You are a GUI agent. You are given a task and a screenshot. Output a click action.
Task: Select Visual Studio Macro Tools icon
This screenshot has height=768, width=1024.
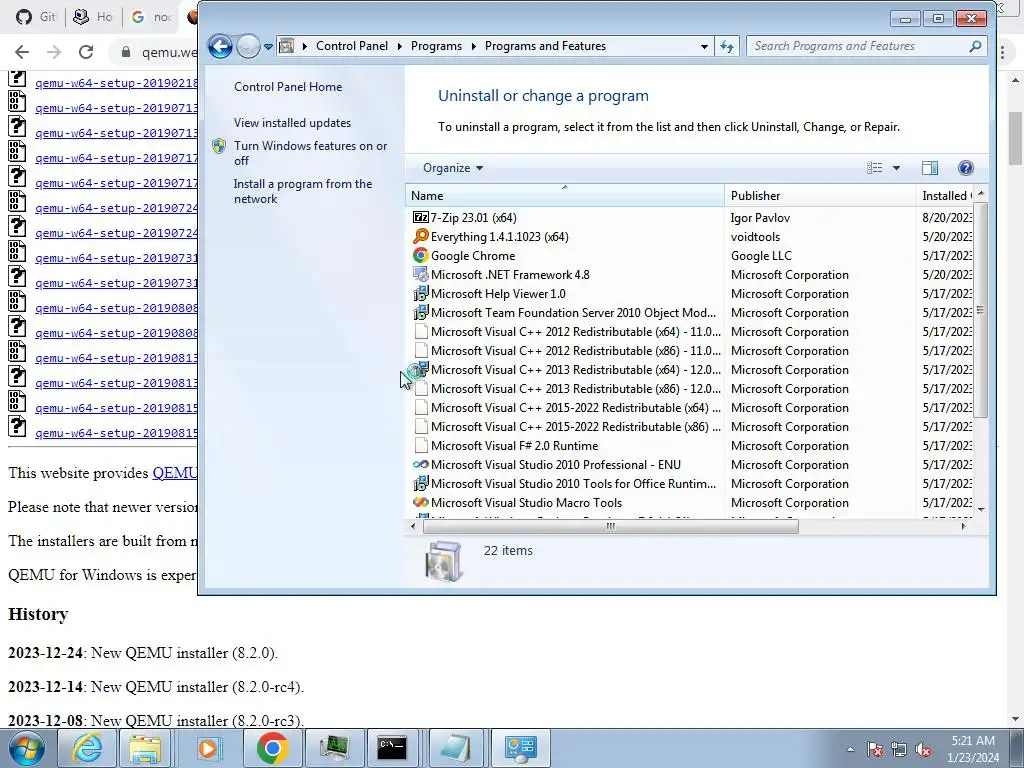(421, 502)
